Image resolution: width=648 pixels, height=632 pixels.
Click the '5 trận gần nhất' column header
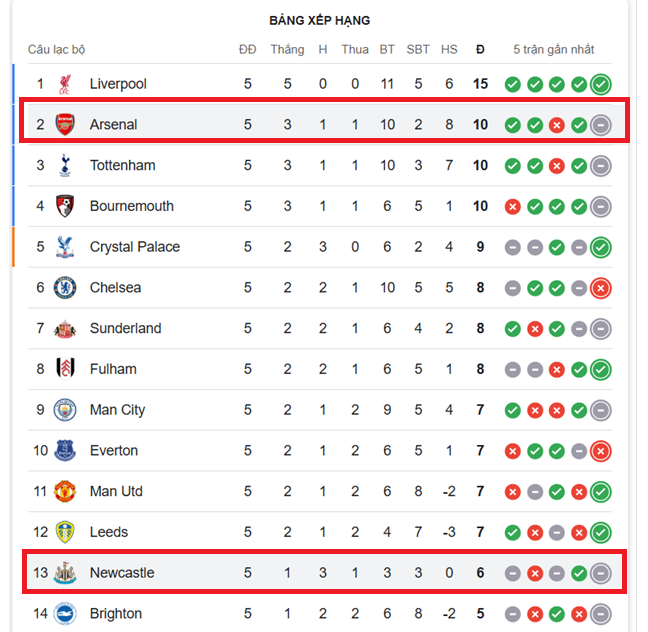553,49
